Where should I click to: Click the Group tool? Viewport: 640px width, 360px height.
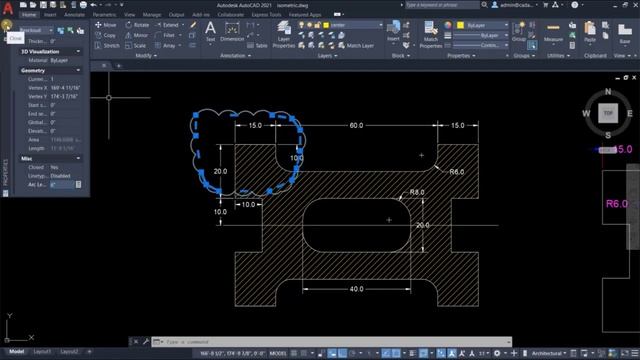tap(519, 31)
